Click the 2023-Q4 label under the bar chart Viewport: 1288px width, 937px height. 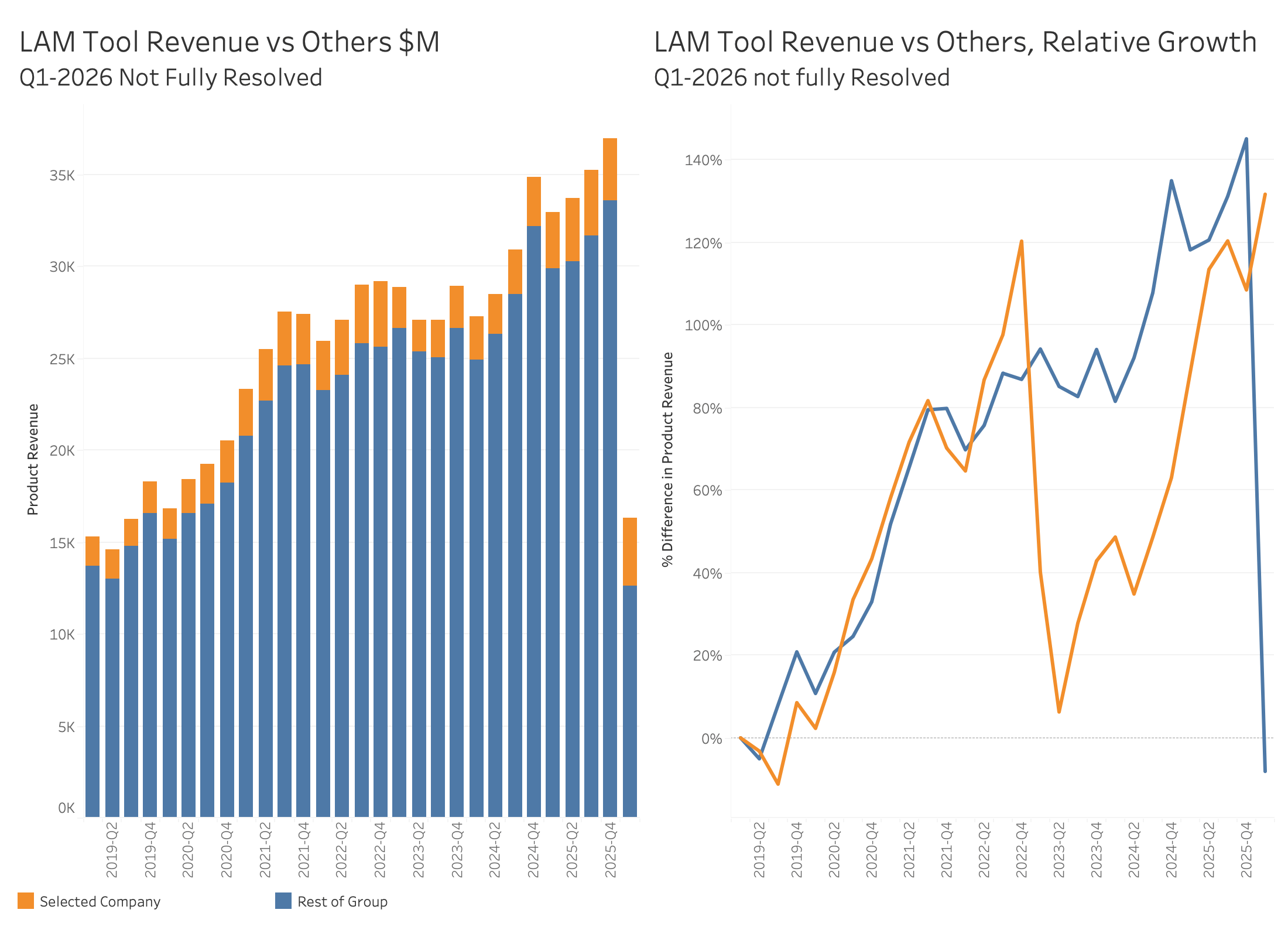(457, 850)
